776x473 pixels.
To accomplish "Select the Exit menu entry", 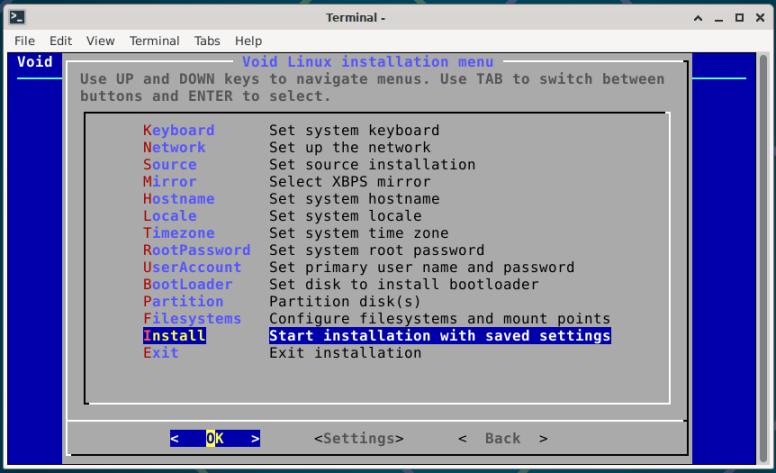I will point(161,353).
